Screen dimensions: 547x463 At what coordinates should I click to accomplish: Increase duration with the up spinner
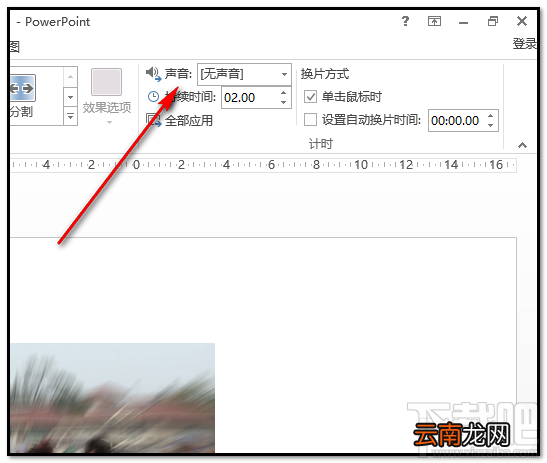284,93
